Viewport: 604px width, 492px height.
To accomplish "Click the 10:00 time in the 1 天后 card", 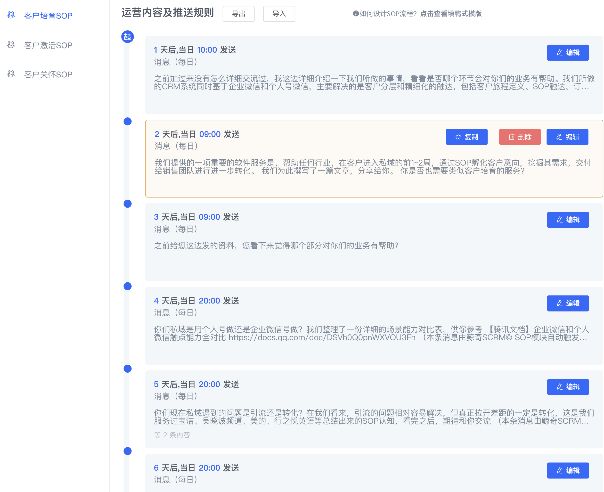I will [207, 50].
